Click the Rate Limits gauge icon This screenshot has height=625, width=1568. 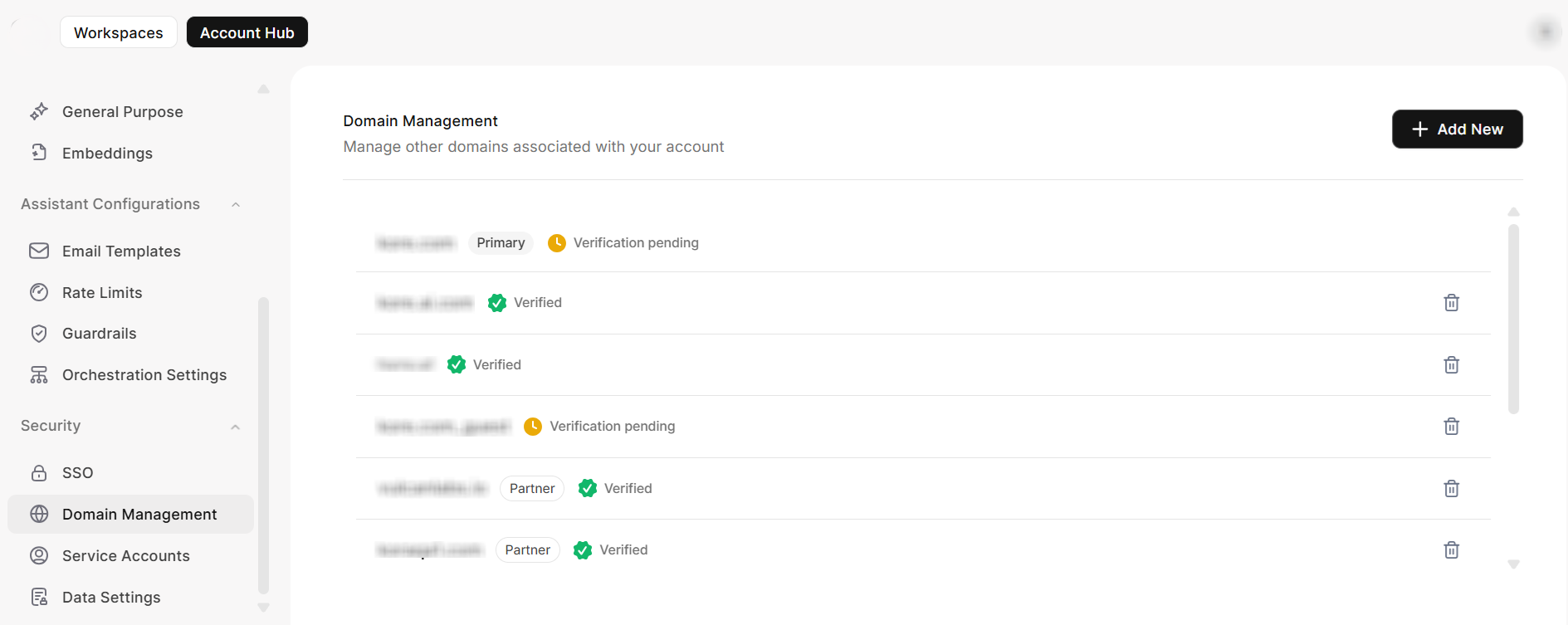point(39,292)
